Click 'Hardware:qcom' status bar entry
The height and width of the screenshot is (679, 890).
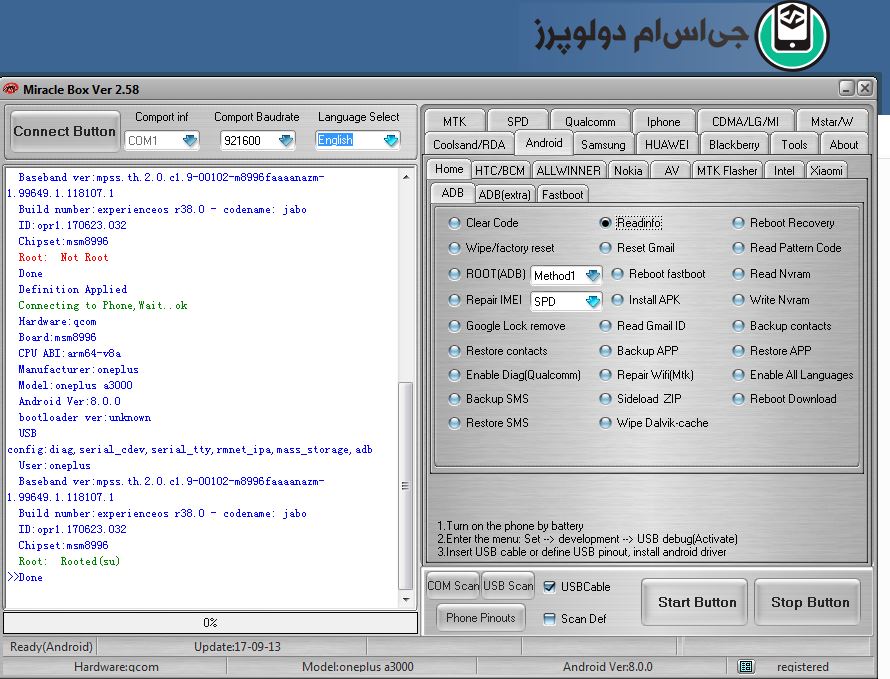(x=116, y=667)
